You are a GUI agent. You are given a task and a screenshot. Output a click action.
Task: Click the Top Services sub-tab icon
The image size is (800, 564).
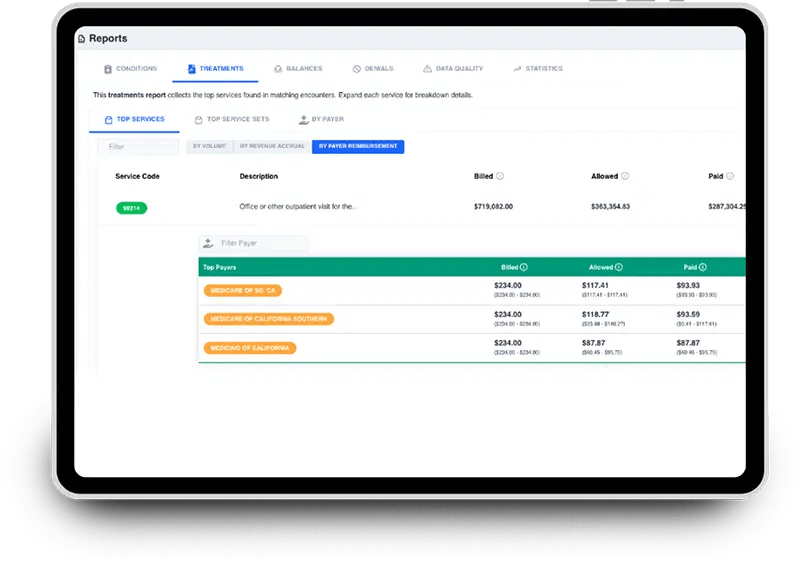[x=108, y=120]
